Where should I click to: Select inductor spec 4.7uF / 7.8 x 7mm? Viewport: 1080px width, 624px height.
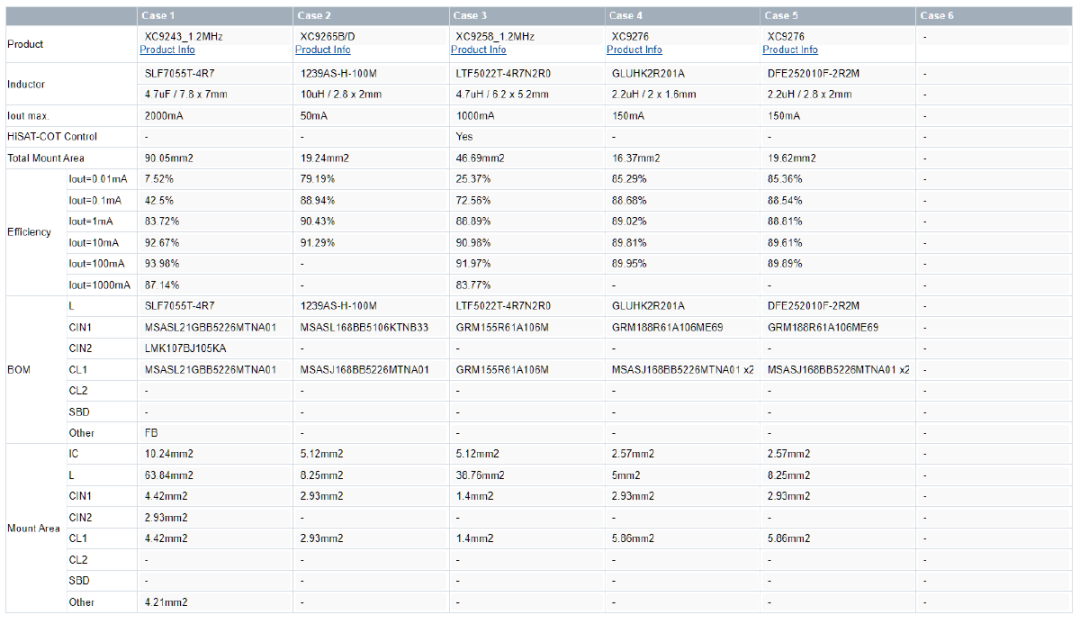[x=186, y=94]
